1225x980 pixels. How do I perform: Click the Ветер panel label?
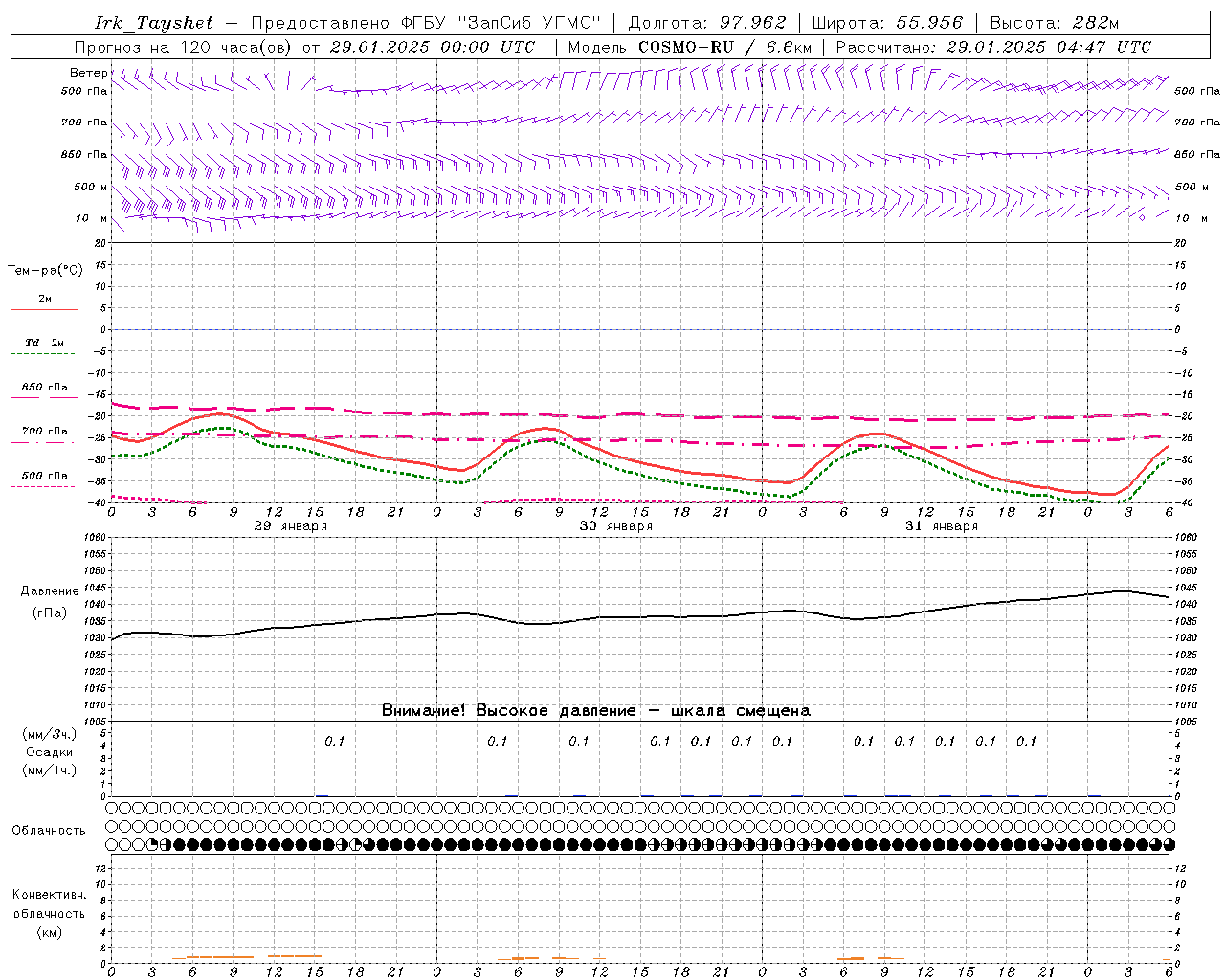tap(89, 73)
